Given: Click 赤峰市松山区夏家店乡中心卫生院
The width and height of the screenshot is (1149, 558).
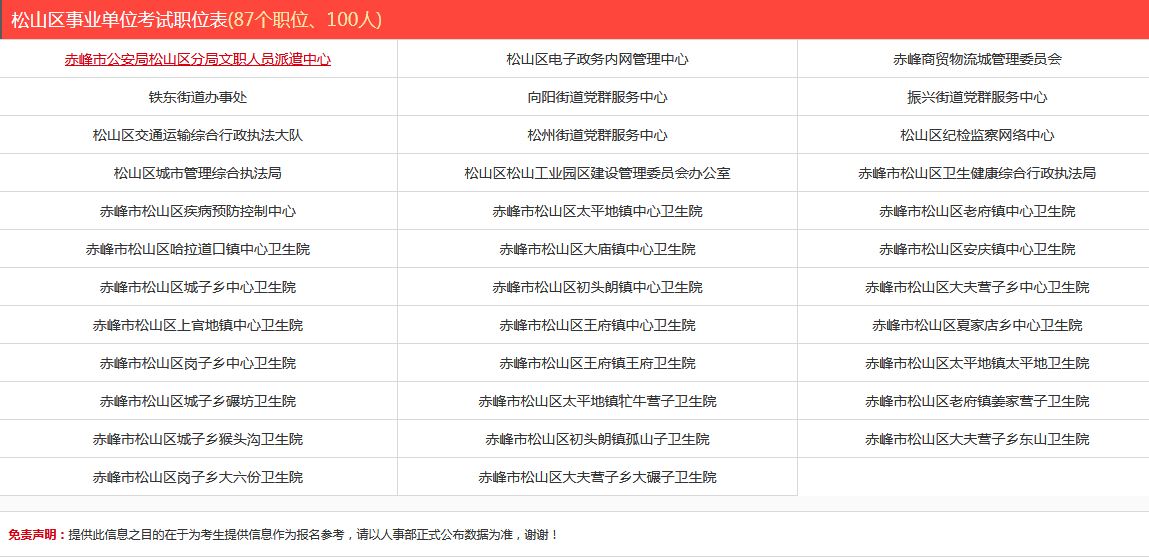Looking at the screenshot, I should (977, 326).
